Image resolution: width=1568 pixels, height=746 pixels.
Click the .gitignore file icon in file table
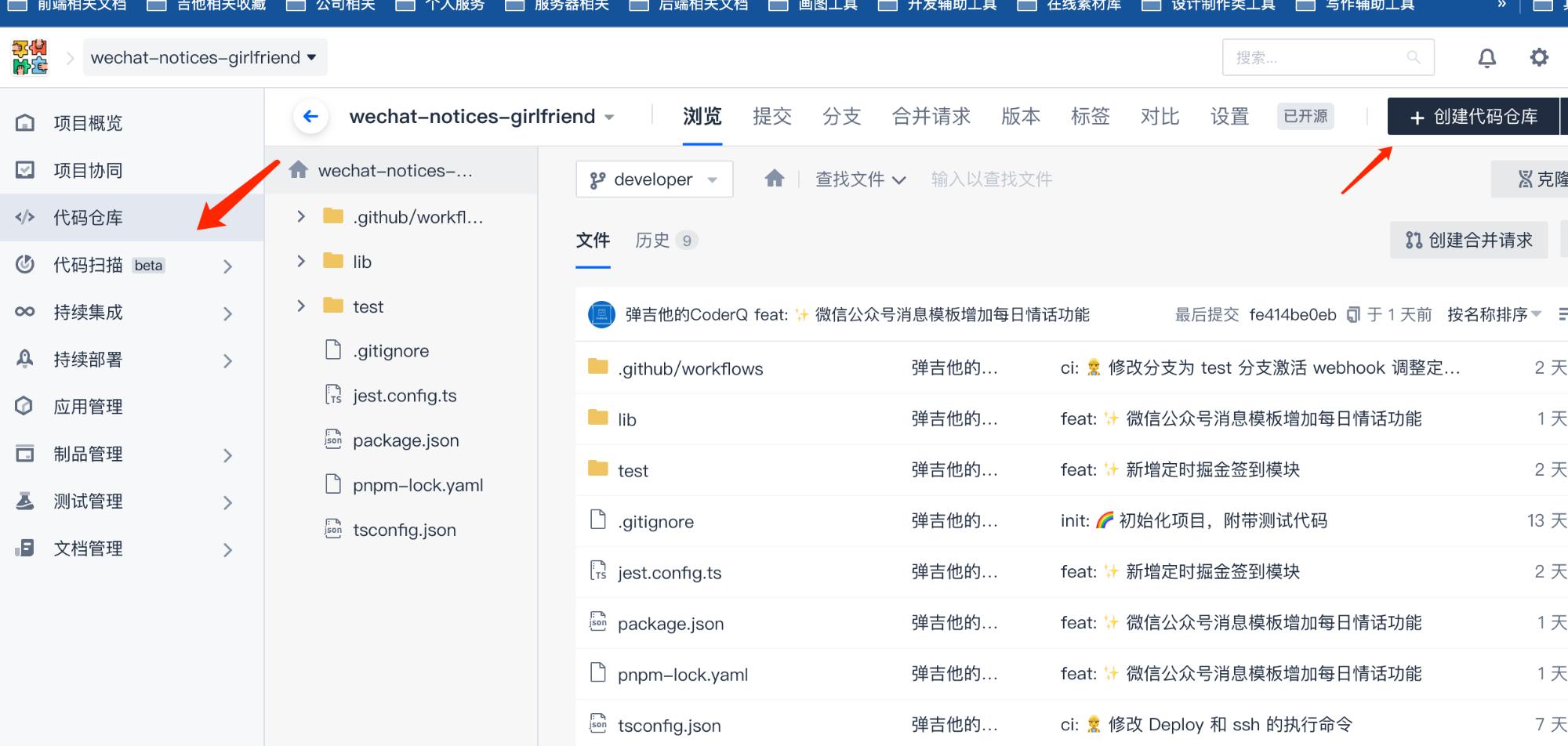[x=598, y=520]
